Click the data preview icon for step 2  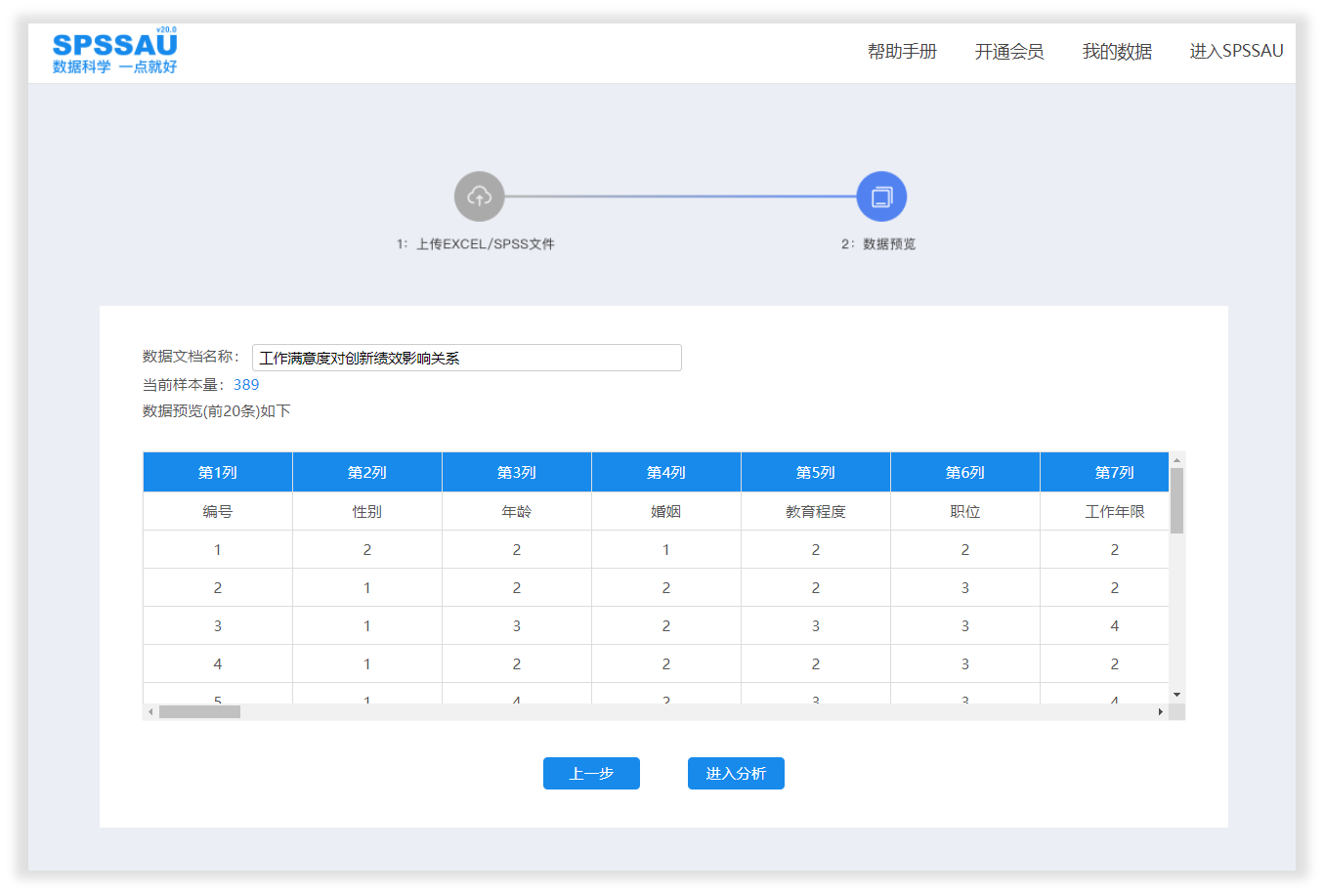coord(882,195)
